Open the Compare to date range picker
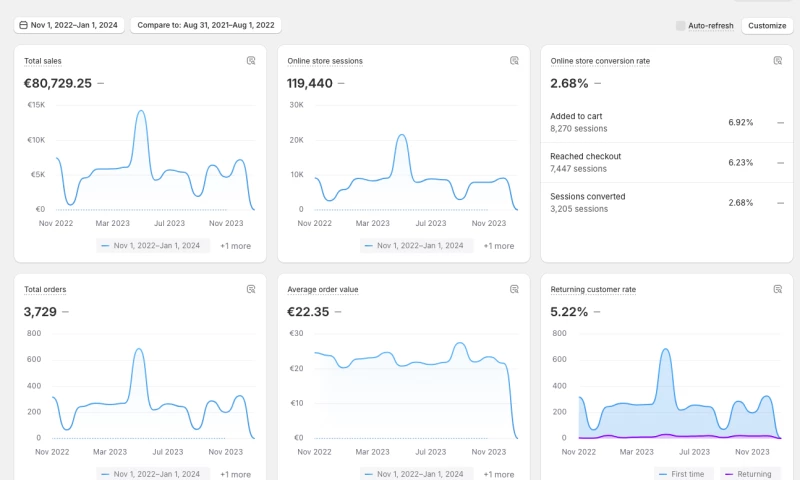The image size is (800, 480). tap(206, 25)
